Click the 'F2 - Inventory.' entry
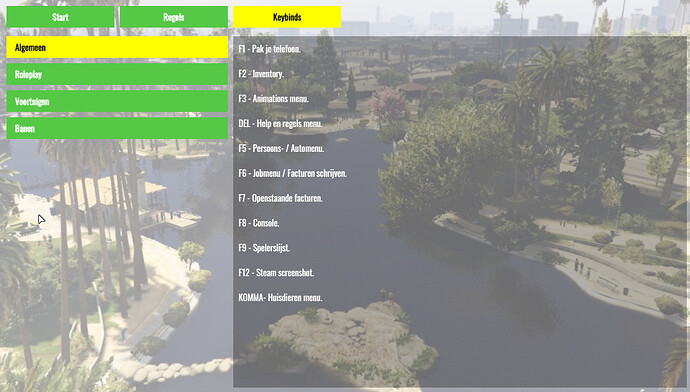The height and width of the screenshot is (392, 690). pyautogui.click(x=261, y=74)
